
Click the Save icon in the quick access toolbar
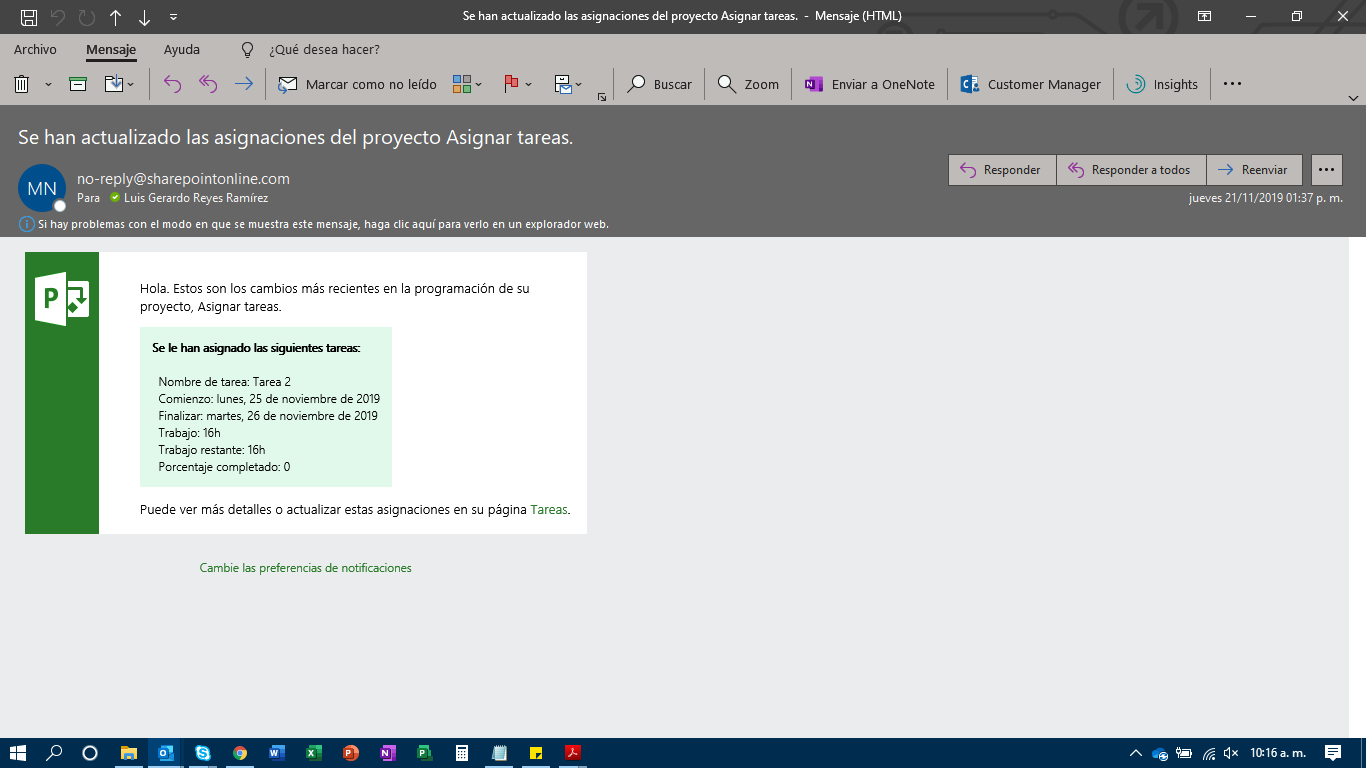point(29,17)
